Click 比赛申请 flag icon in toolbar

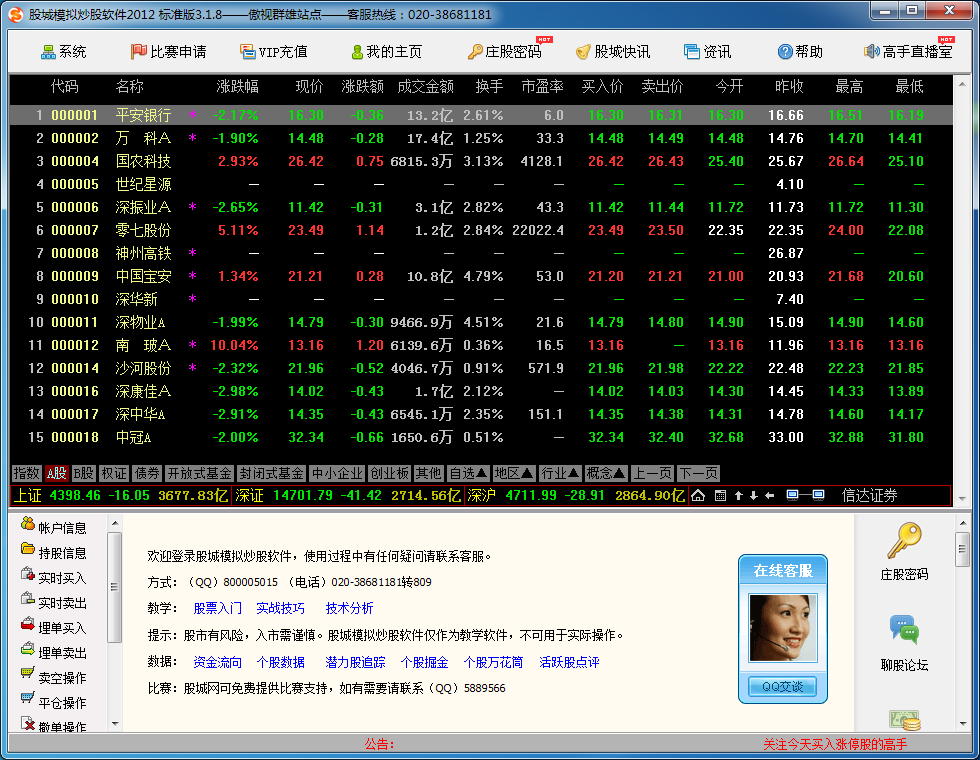[139, 51]
